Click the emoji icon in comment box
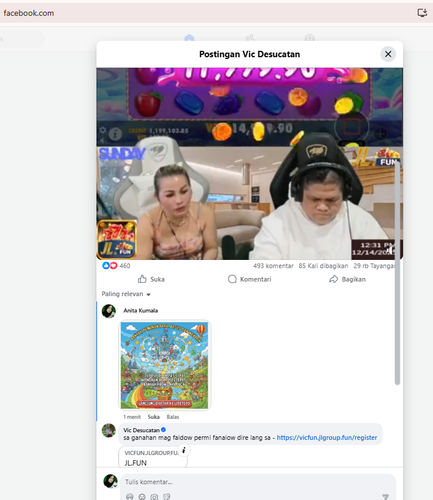This screenshot has width=433, height=500. [x=142, y=497]
